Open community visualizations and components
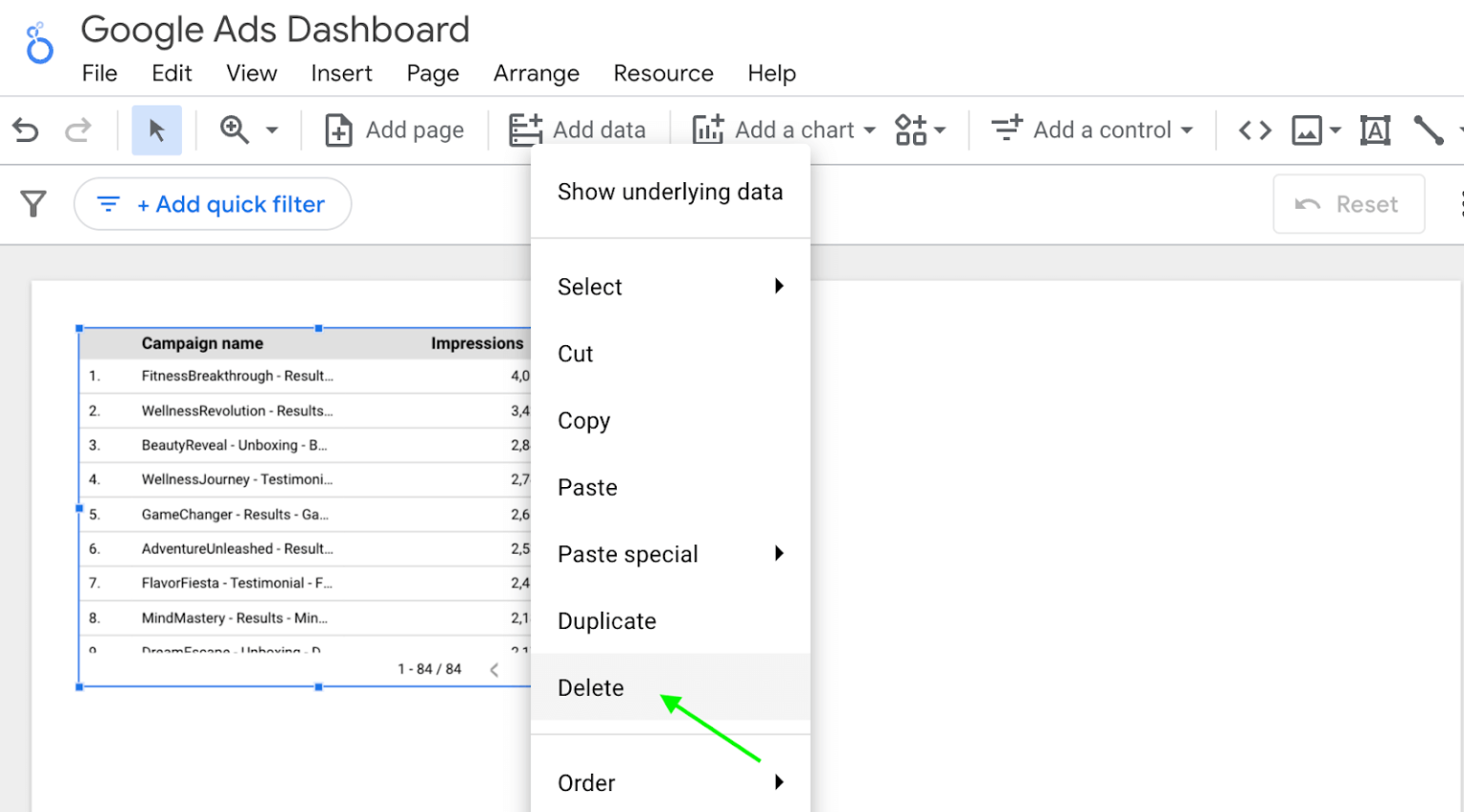 coord(913,130)
